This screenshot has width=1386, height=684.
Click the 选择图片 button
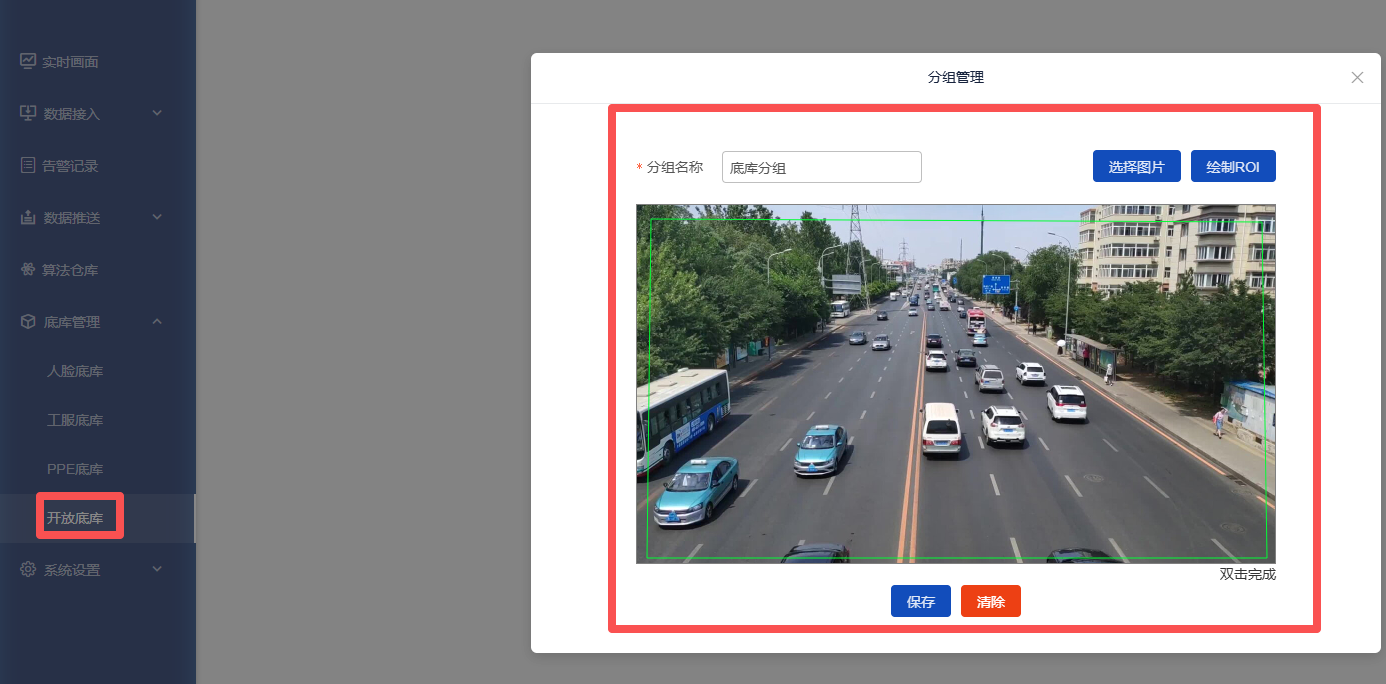coord(1136,167)
